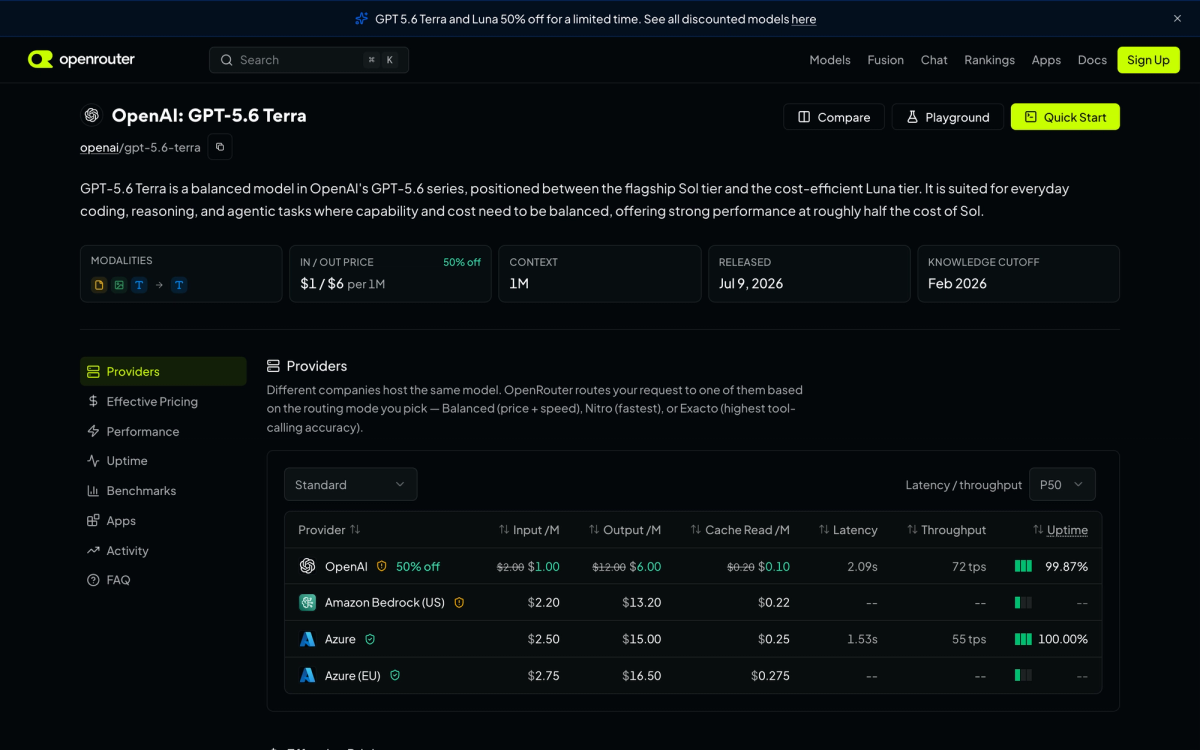Sort by Output /M column
The height and width of the screenshot is (750, 1200).
tap(625, 530)
